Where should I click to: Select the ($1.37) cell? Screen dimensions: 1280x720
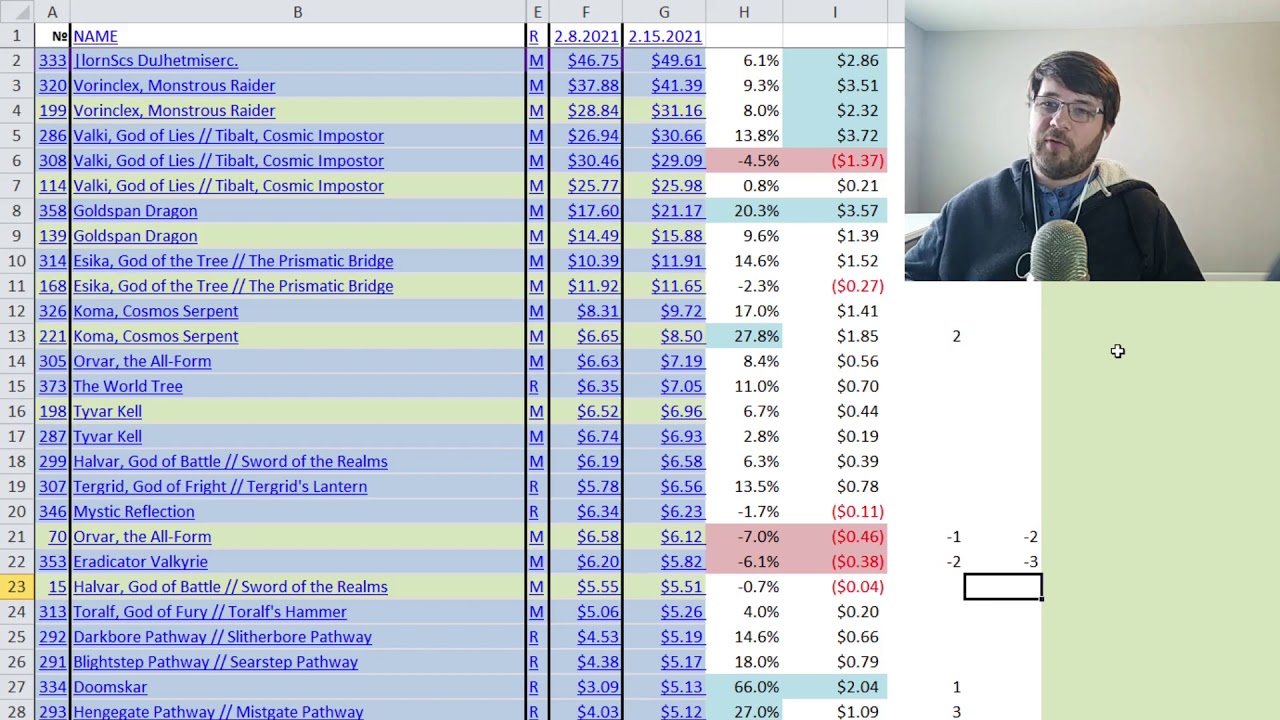coord(835,161)
